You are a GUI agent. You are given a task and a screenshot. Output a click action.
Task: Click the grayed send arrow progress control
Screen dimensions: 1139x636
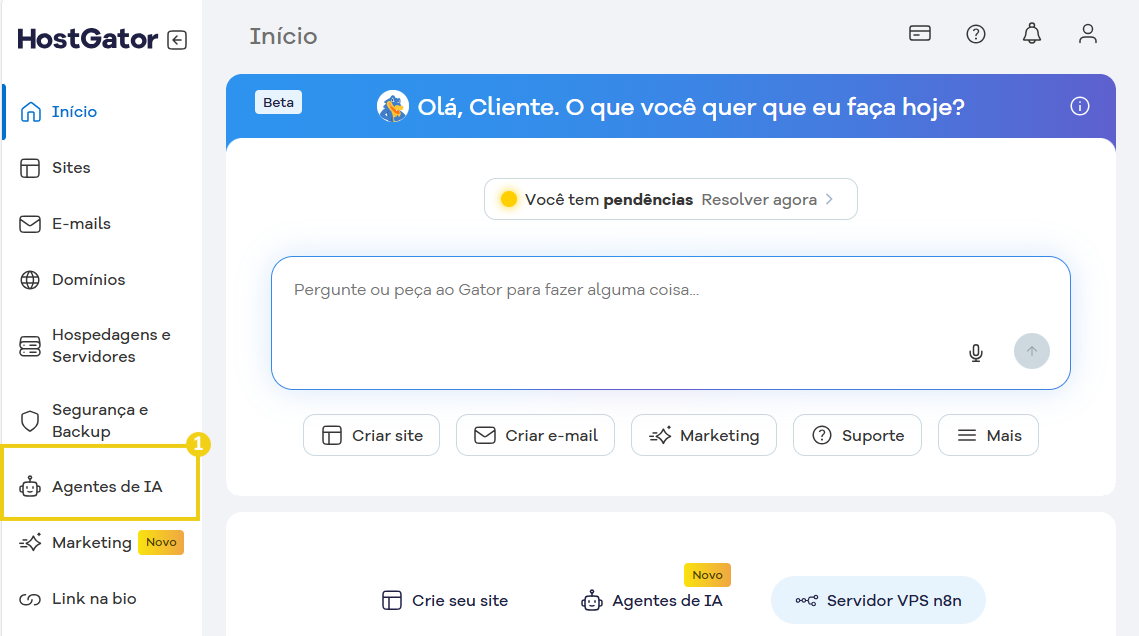[1031, 351]
